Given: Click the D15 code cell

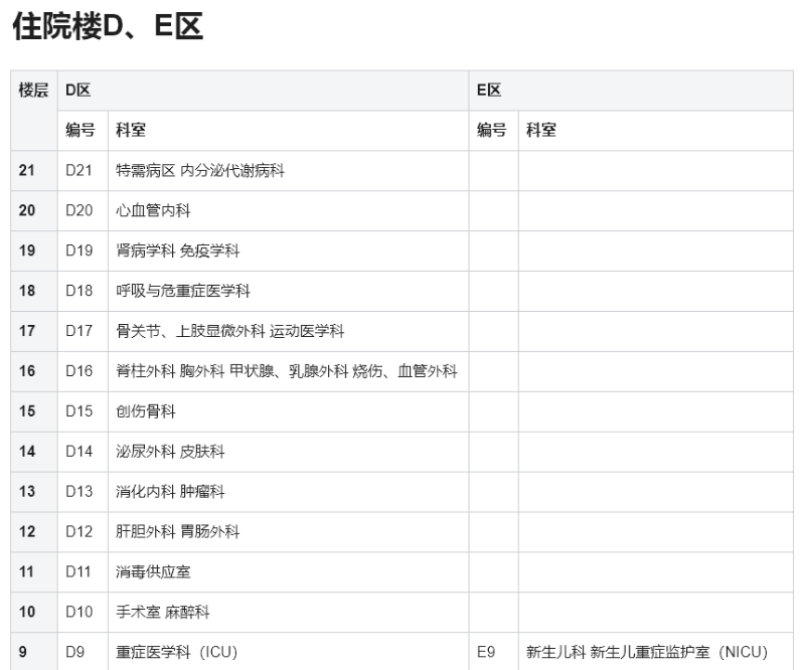Looking at the screenshot, I should click(x=83, y=411).
